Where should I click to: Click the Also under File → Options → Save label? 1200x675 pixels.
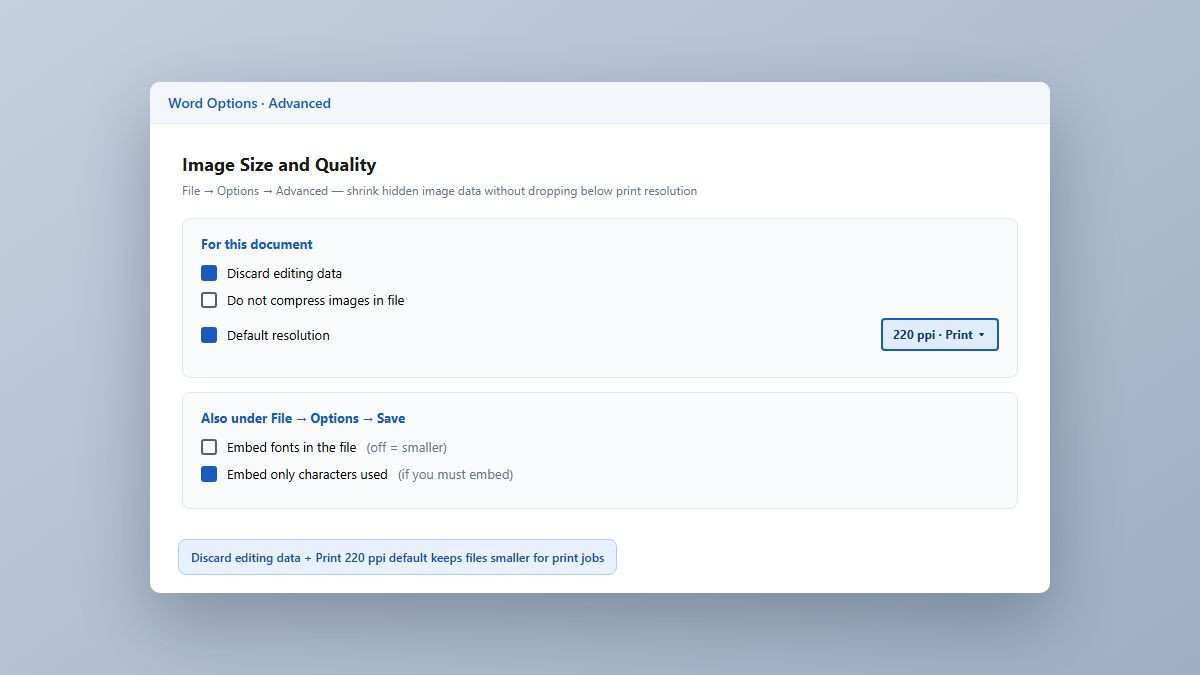click(303, 418)
